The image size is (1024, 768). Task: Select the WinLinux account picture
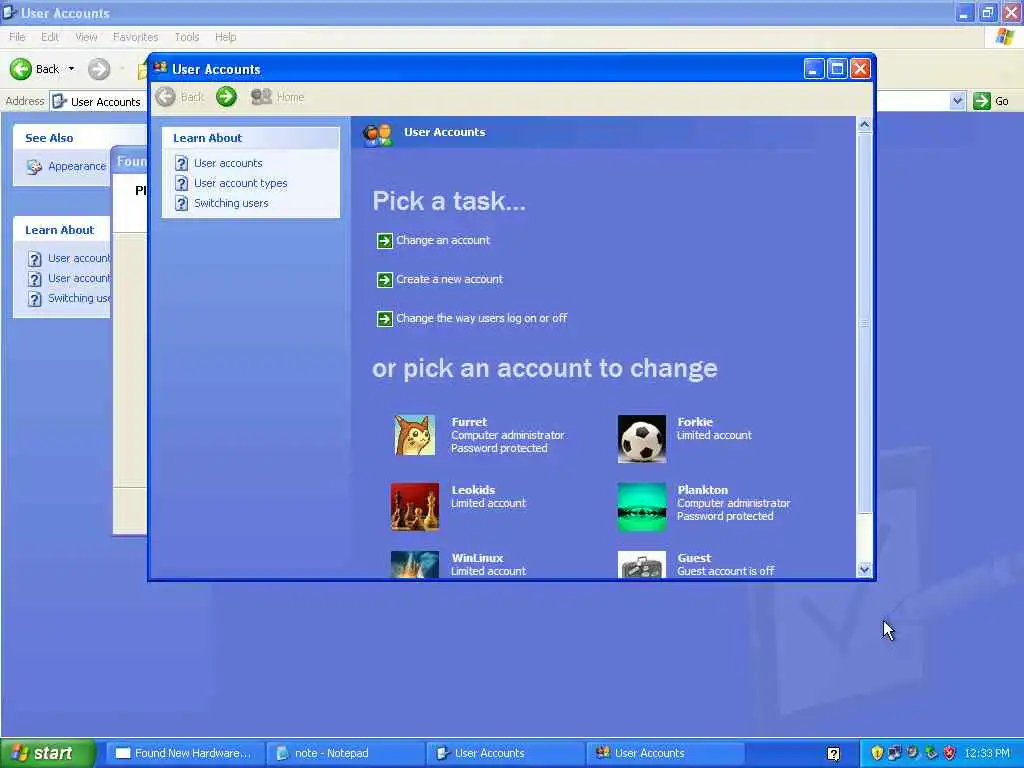click(415, 564)
